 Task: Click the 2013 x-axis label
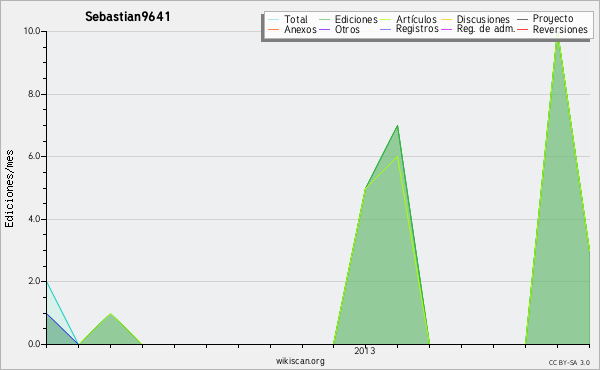[365, 351]
